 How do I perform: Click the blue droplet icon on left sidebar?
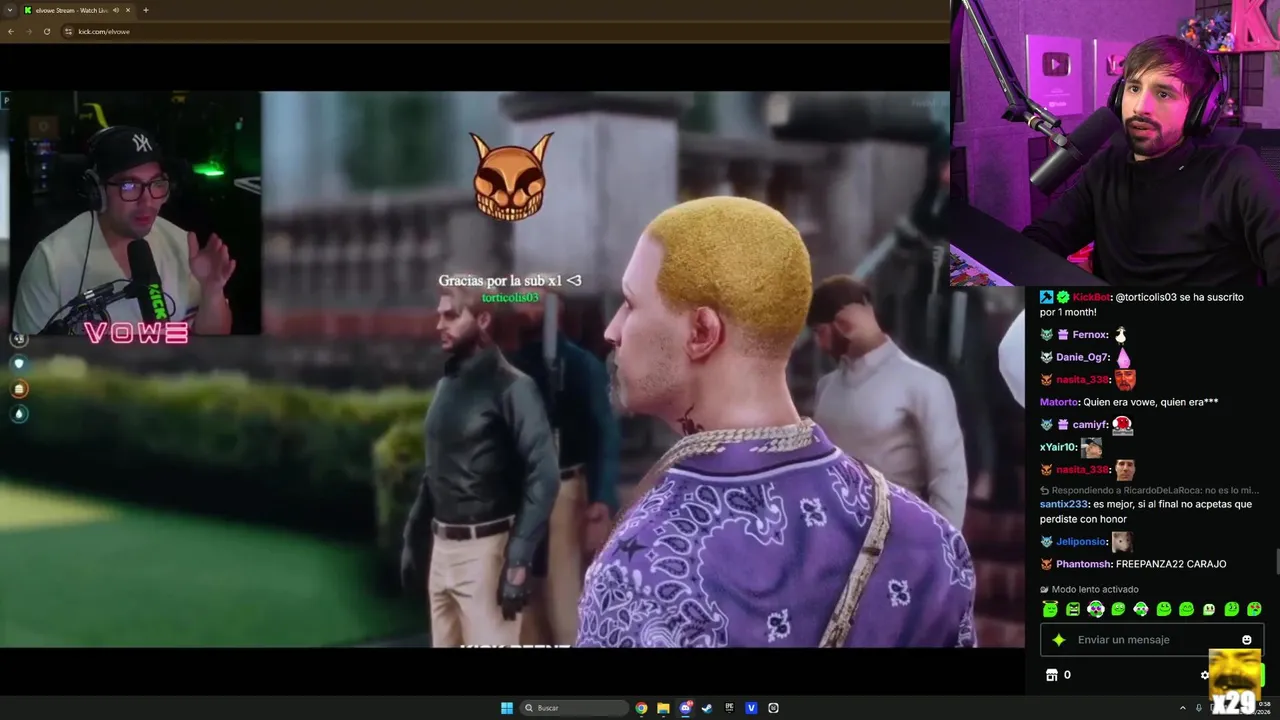point(18,414)
